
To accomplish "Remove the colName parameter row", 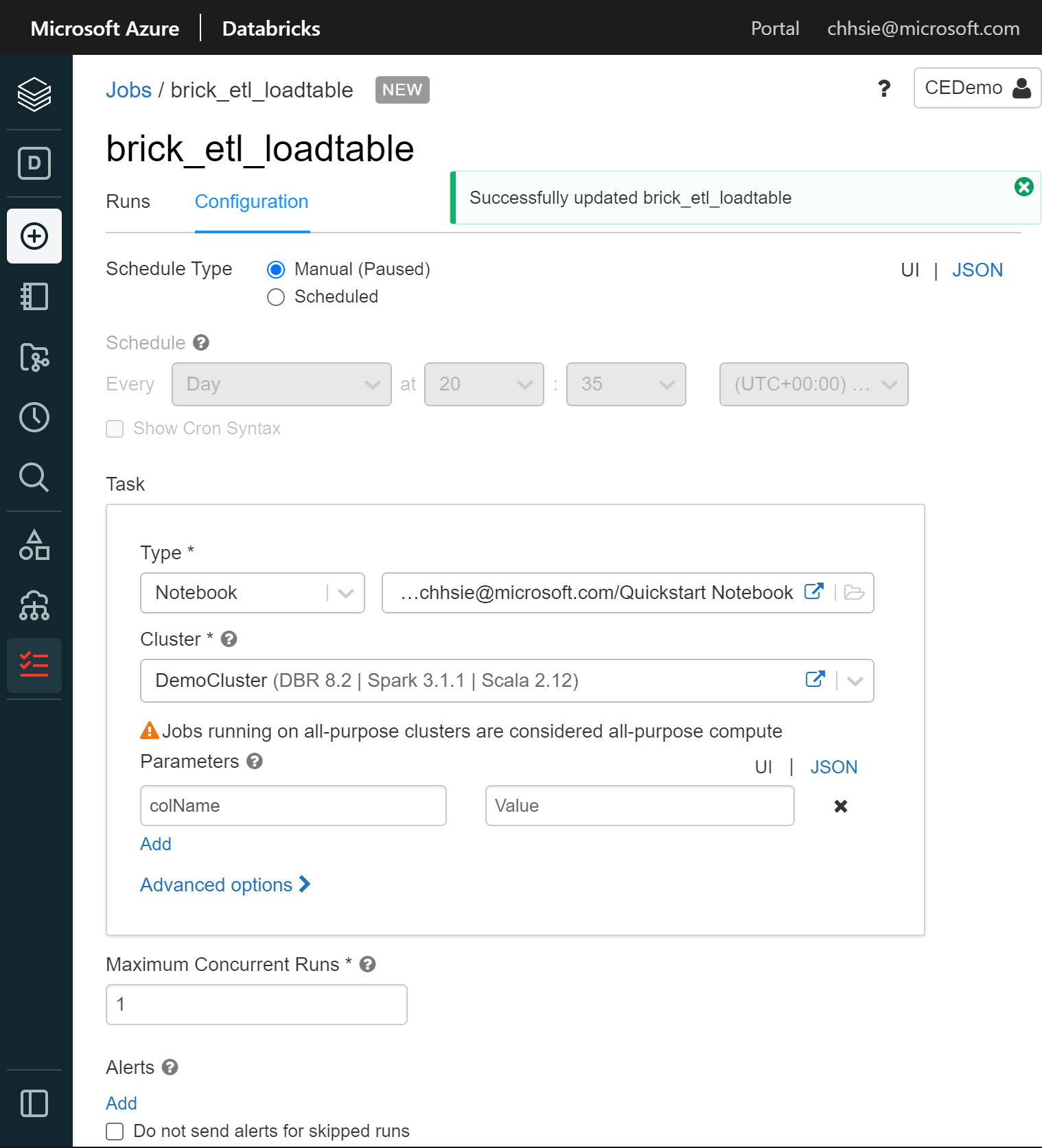I will 841,806.
